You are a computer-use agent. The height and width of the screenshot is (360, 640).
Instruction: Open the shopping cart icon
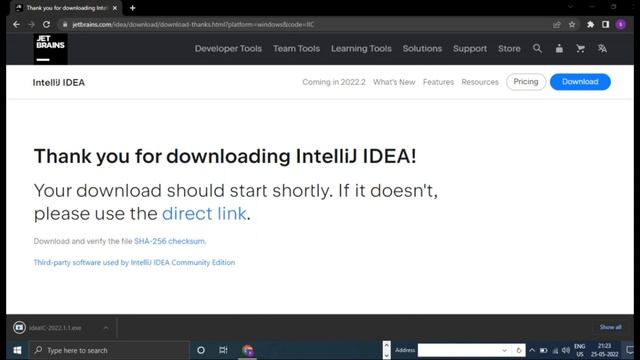580,49
